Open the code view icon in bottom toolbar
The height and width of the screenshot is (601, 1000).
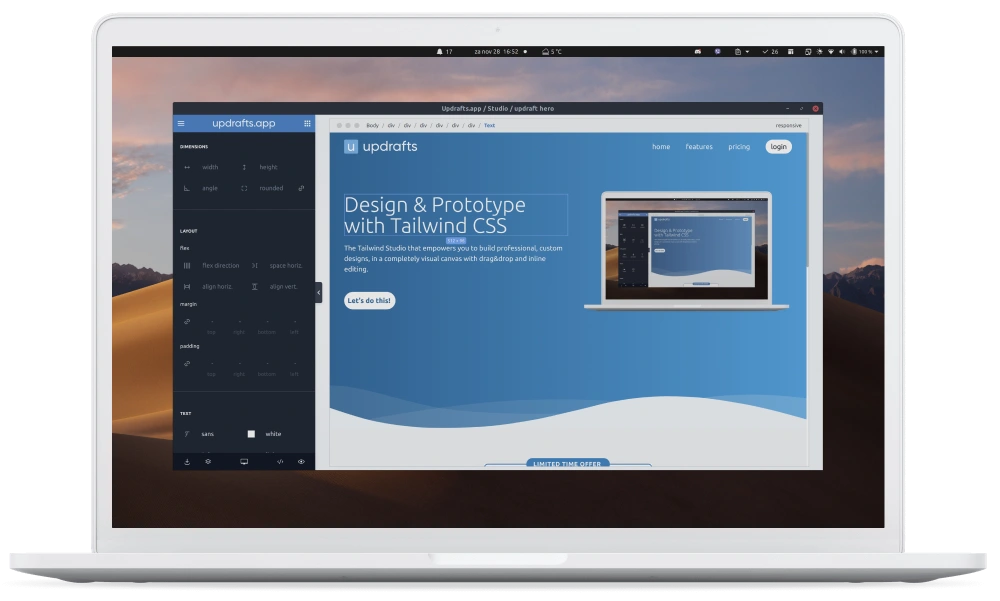click(280, 461)
